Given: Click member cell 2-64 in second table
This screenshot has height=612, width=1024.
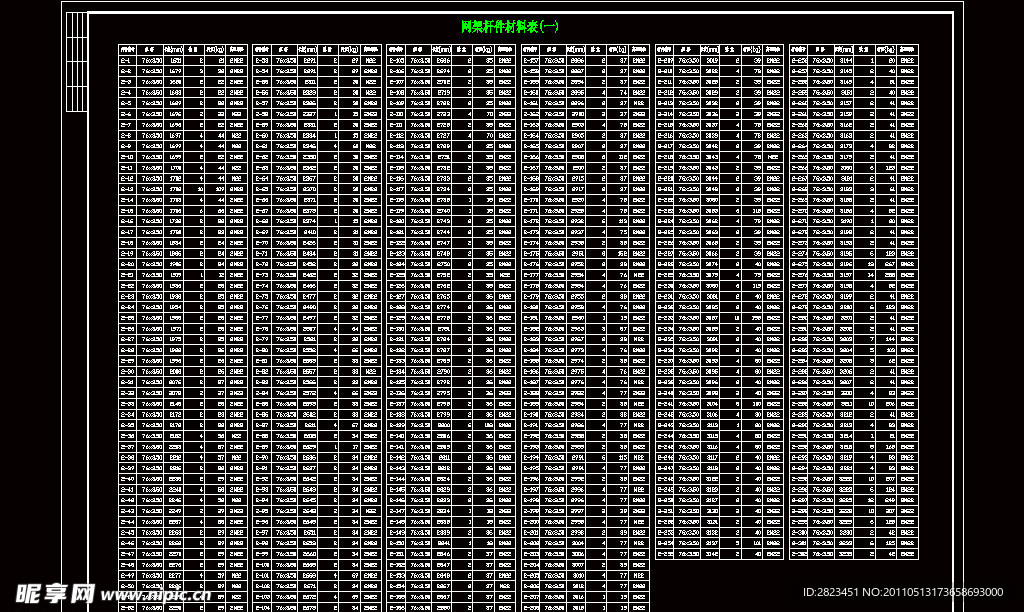Looking at the screenshot, I should point(262,178).
